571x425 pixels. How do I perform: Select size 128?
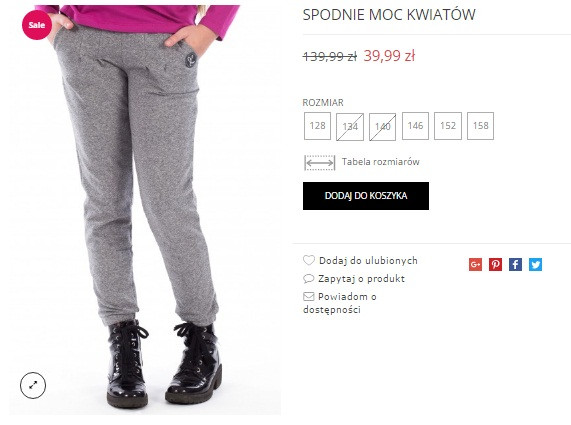click(x=317, y=126)
